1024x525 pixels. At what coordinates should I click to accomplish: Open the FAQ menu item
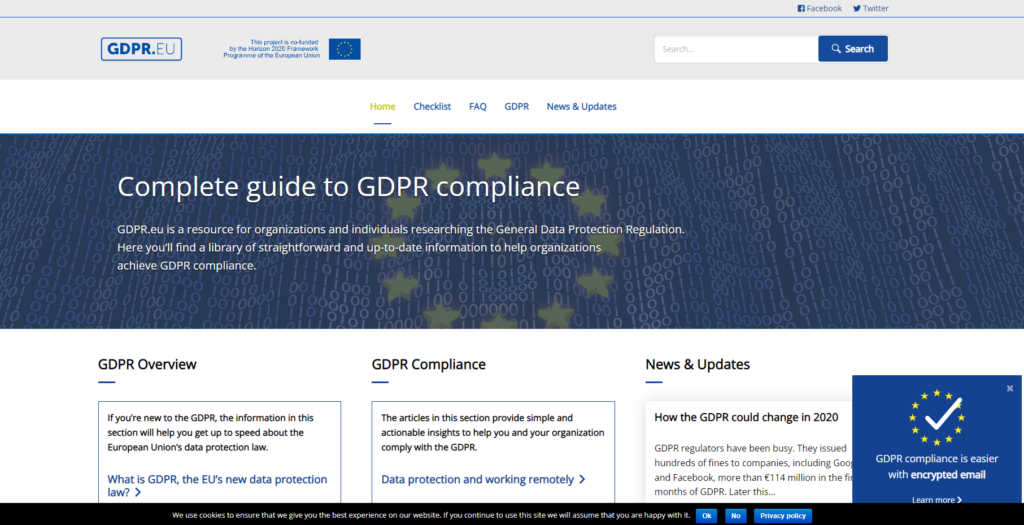pyautogui.click(x=477, y=106)
